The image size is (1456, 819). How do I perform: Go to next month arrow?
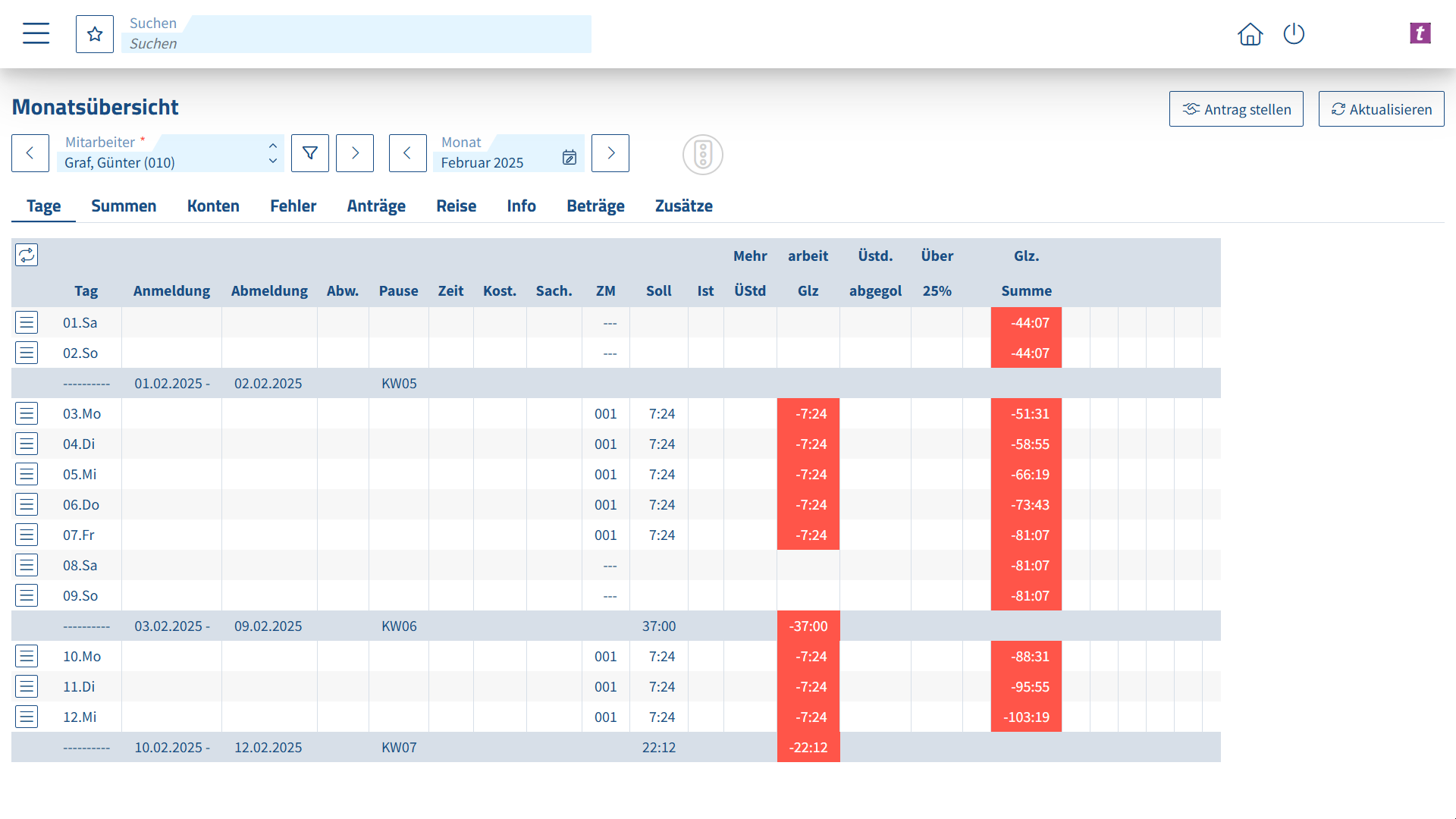(610, 153)
